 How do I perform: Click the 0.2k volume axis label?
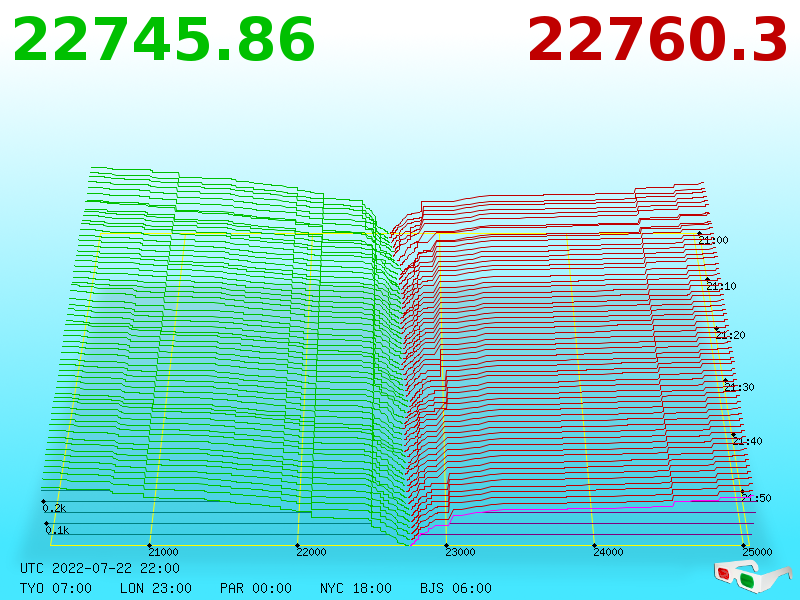click(54, 508)
